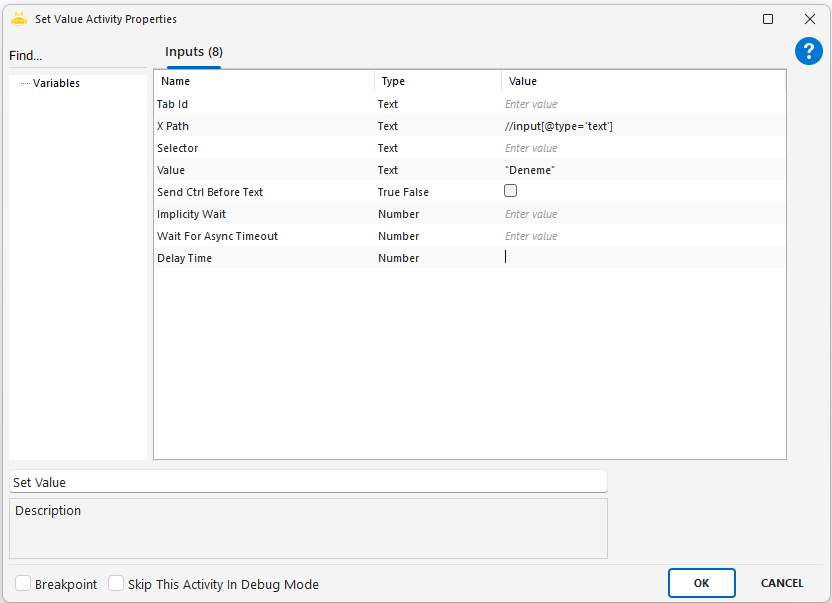This screenshot has height=603, width=832.
Task: Click the Selector value field
Action: 642,148
